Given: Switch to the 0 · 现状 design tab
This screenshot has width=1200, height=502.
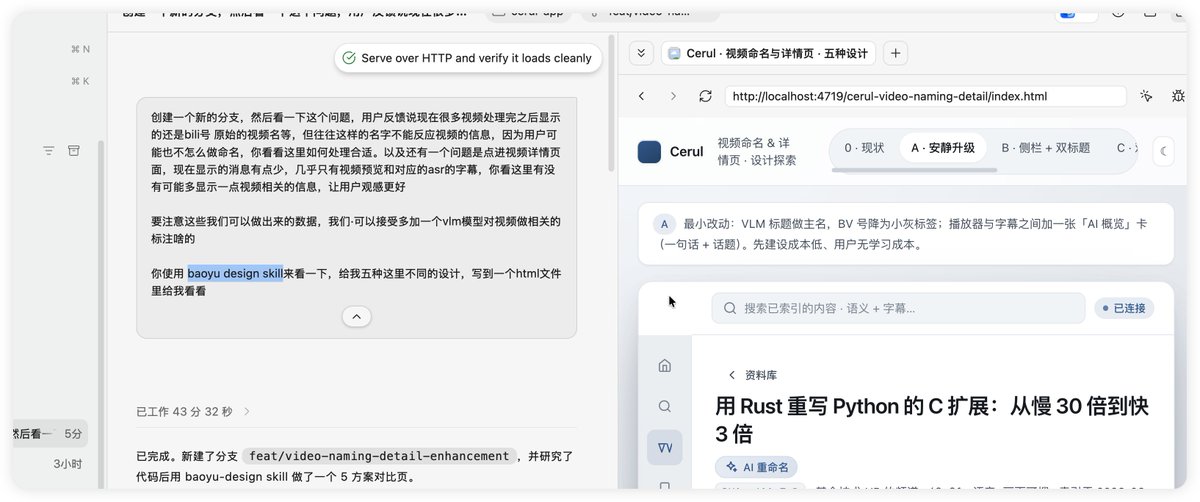Looking at the screenshot, I should [x=864, y=148].
